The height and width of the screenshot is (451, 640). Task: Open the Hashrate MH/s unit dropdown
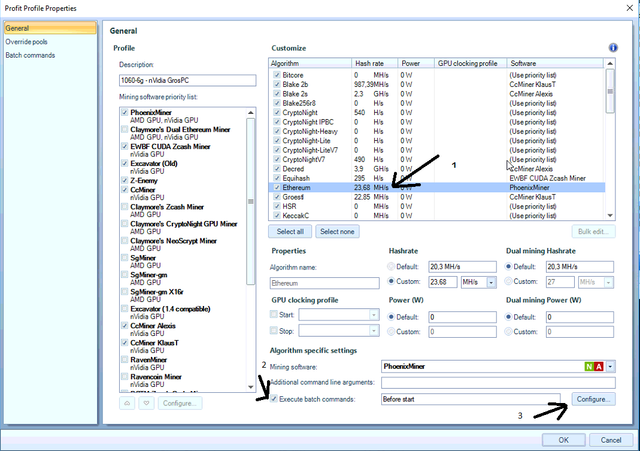(x=491, y=282)
